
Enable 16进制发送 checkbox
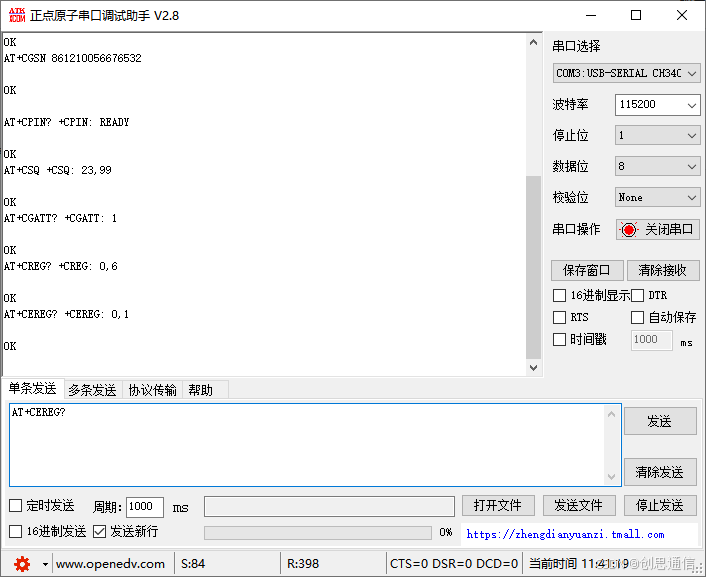click(x=15, y=532)
